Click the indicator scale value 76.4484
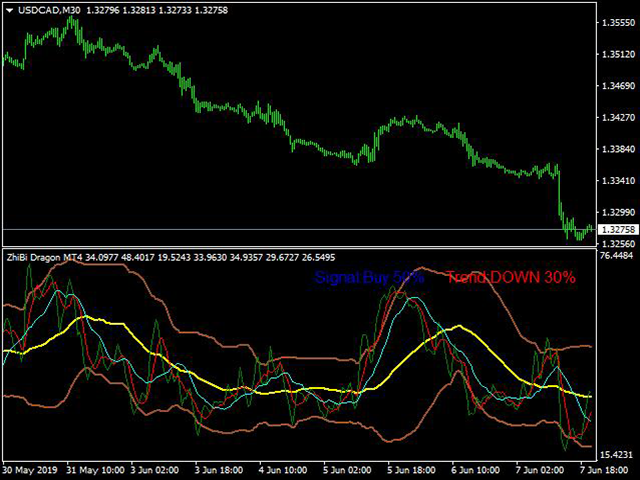Screen dimensions: 640x480 (616, 256)
